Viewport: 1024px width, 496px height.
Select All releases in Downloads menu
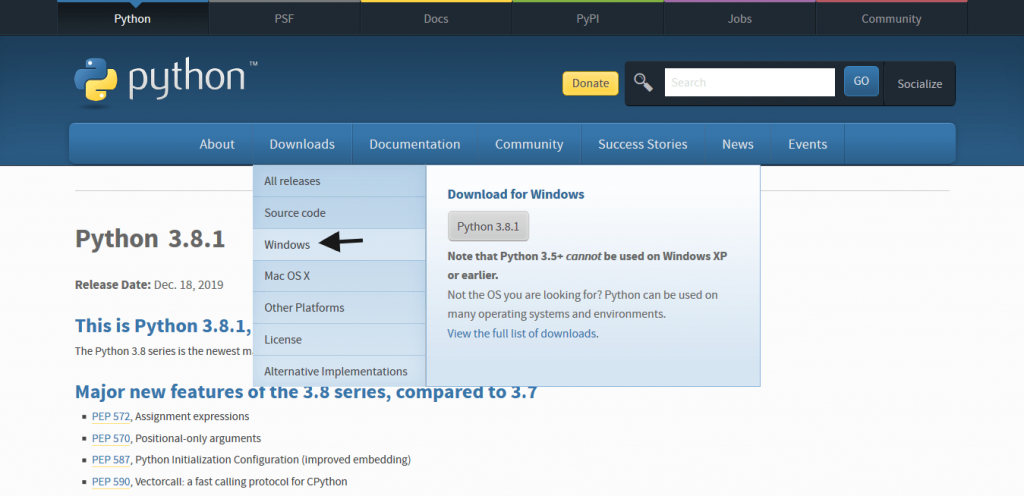(340, 181)
